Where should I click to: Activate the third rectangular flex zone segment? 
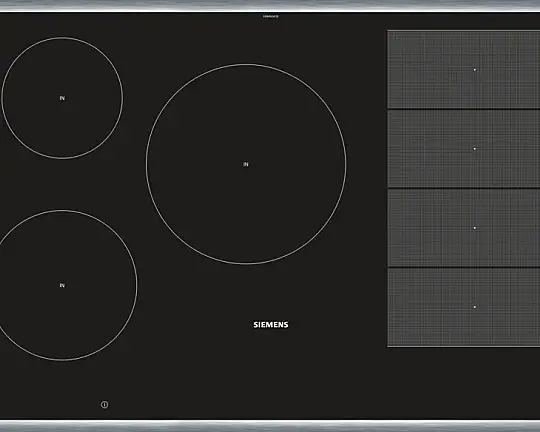click(x=464, y=228)
